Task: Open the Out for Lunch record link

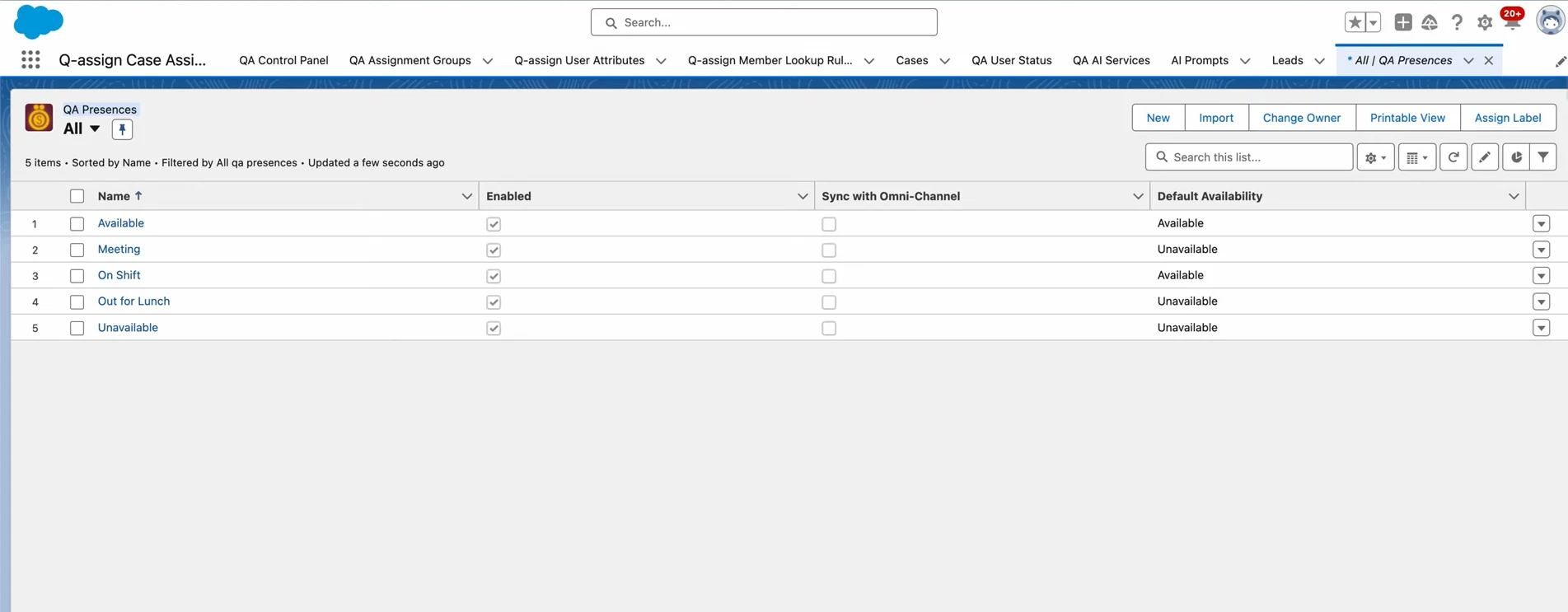Action: coord(133,301)
